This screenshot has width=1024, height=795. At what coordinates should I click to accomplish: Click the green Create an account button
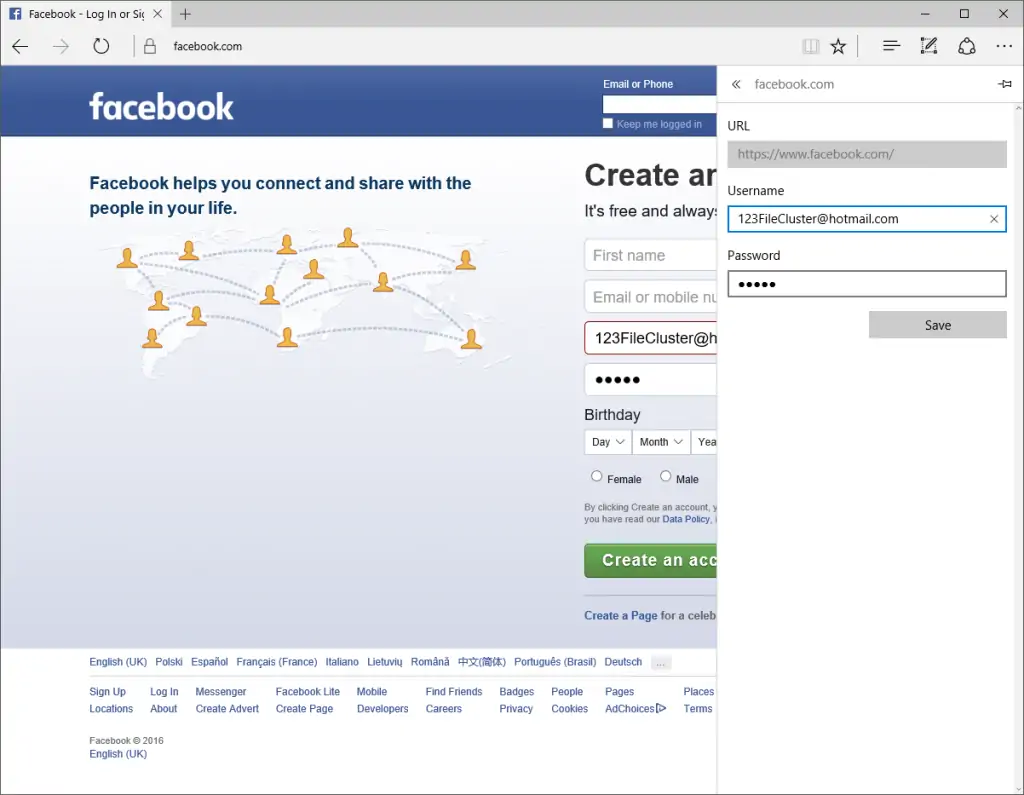tap(650, 560)
